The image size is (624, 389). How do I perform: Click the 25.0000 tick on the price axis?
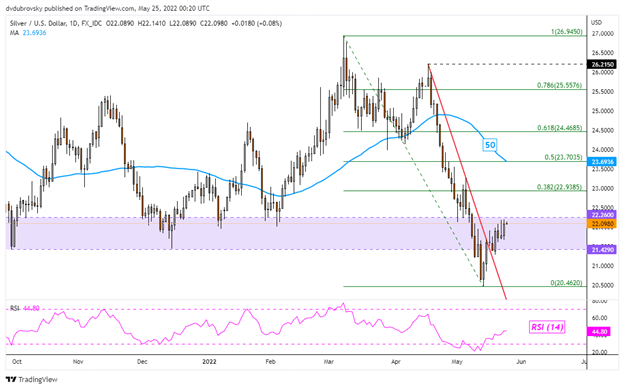pyautogui.click(x=602, y=111)
